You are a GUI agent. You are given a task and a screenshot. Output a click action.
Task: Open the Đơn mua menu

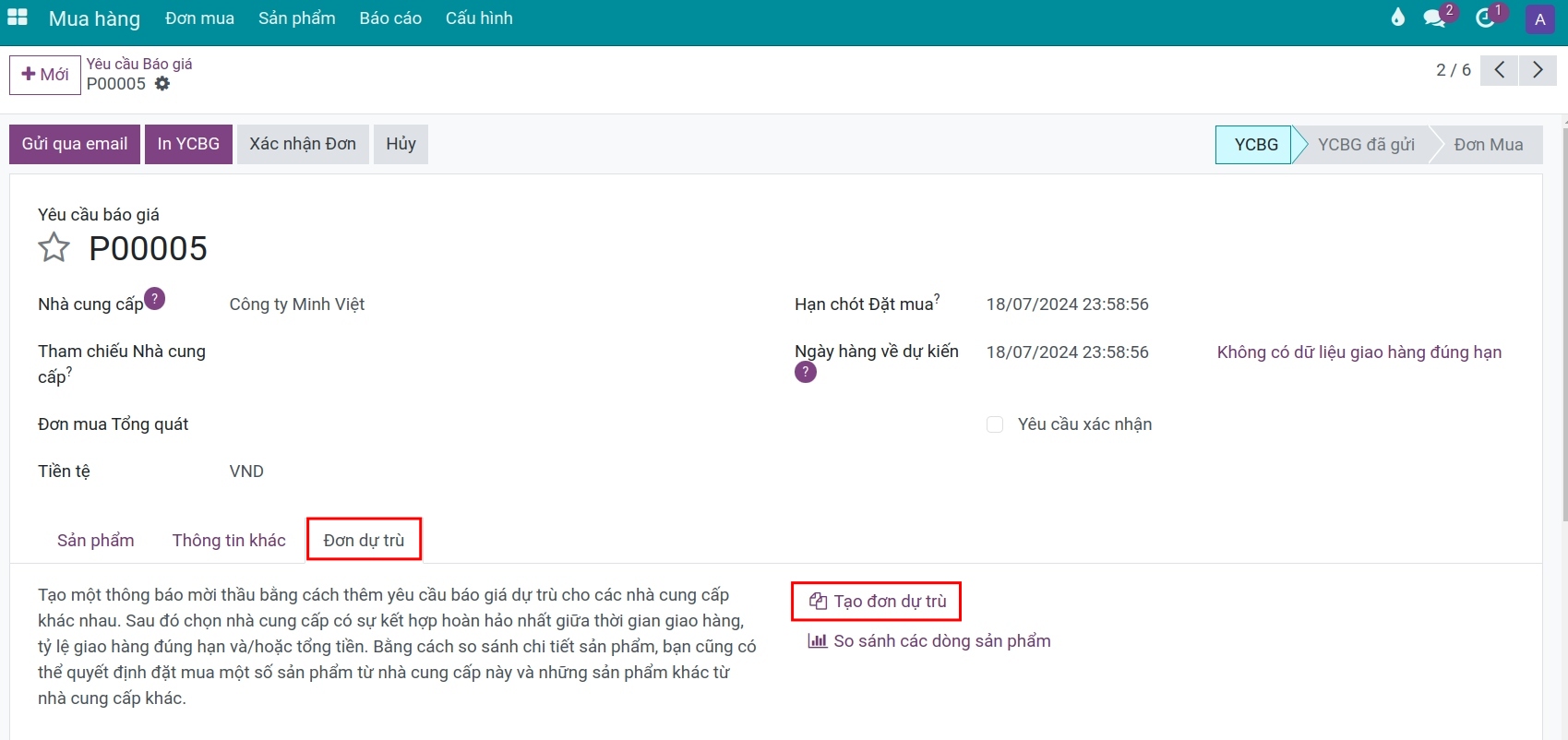coord(199,18)
